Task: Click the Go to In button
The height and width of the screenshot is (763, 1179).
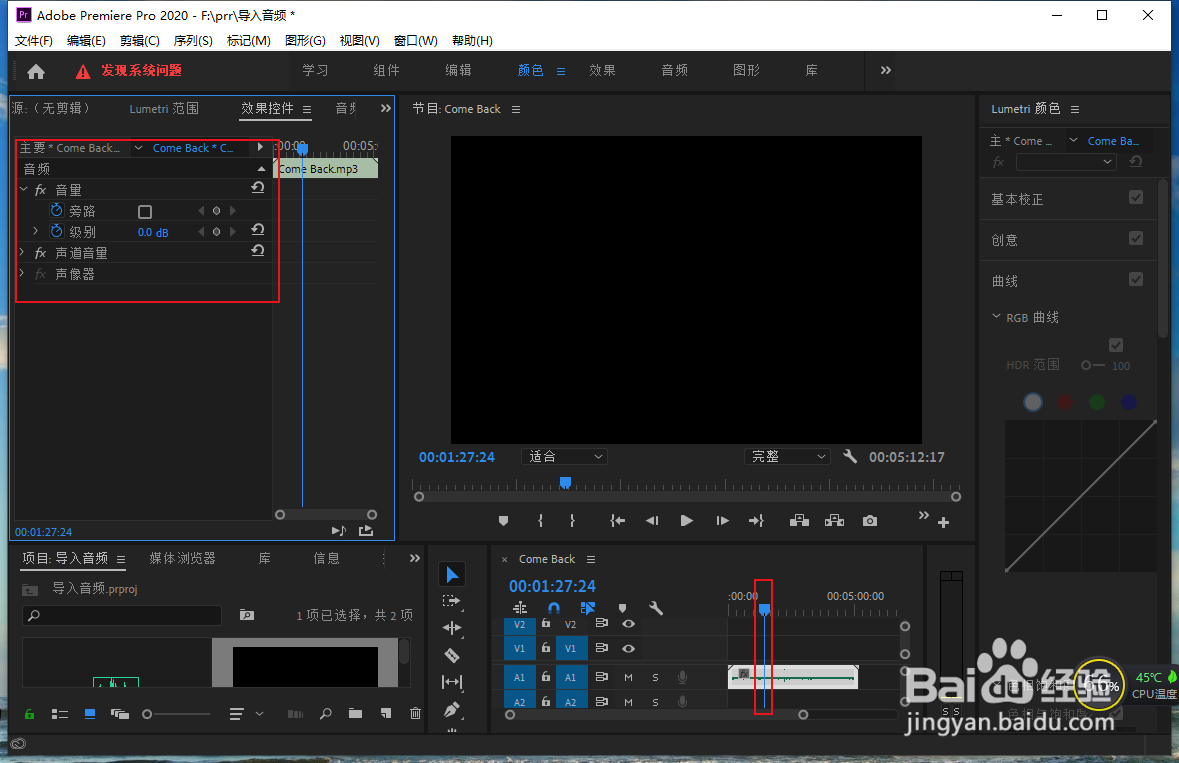Action: click(617, 520)
